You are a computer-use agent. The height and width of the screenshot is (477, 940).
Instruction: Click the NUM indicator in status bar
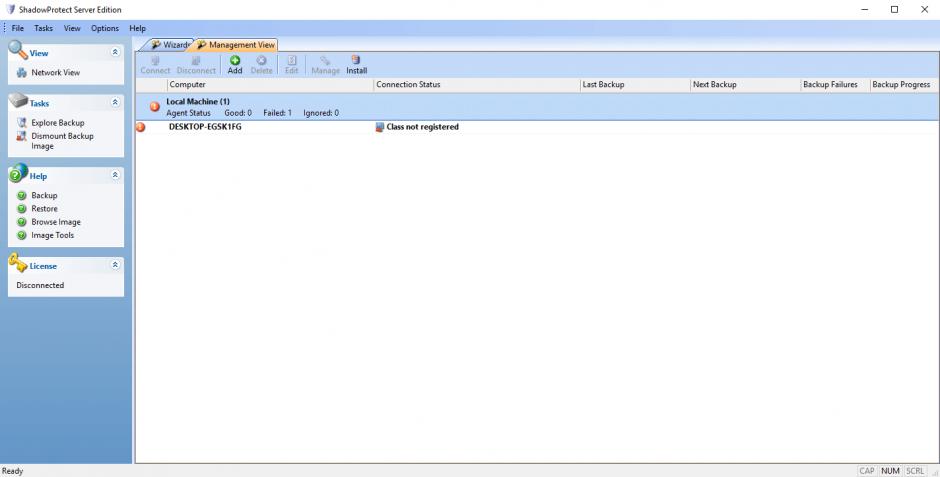890,471
